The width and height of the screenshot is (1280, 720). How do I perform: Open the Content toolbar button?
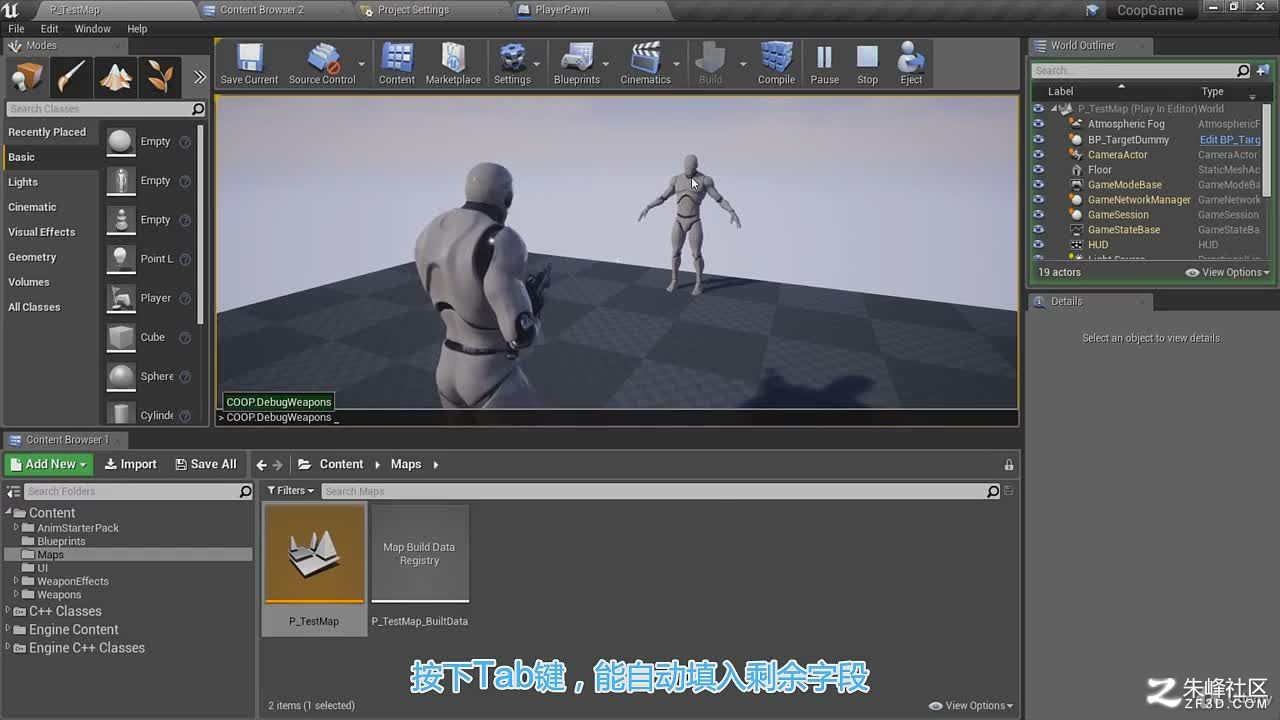click(x=397, y=64)
